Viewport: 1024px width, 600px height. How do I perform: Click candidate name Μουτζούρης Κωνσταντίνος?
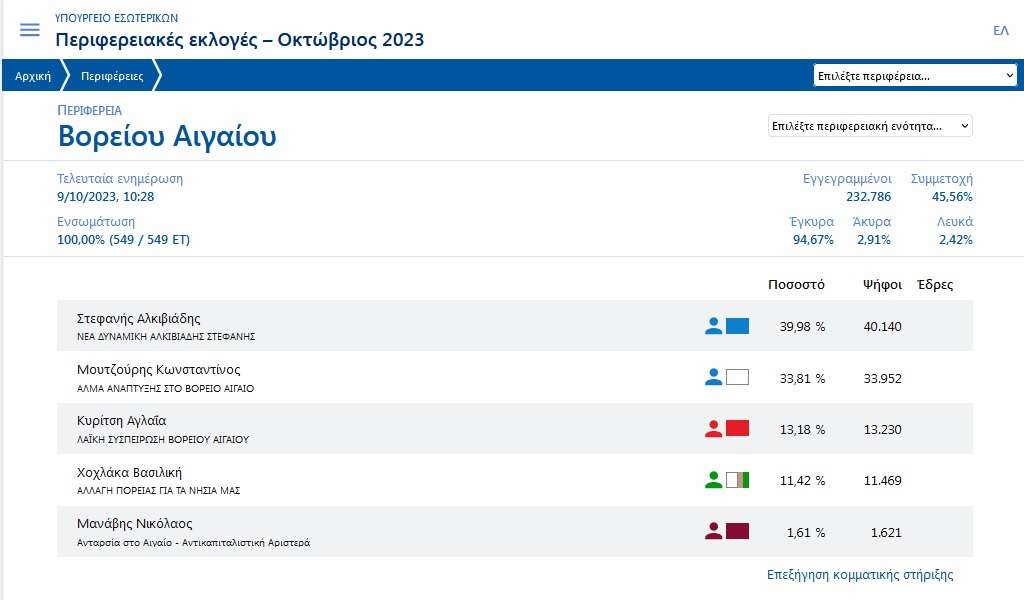(x=158, y=370)
